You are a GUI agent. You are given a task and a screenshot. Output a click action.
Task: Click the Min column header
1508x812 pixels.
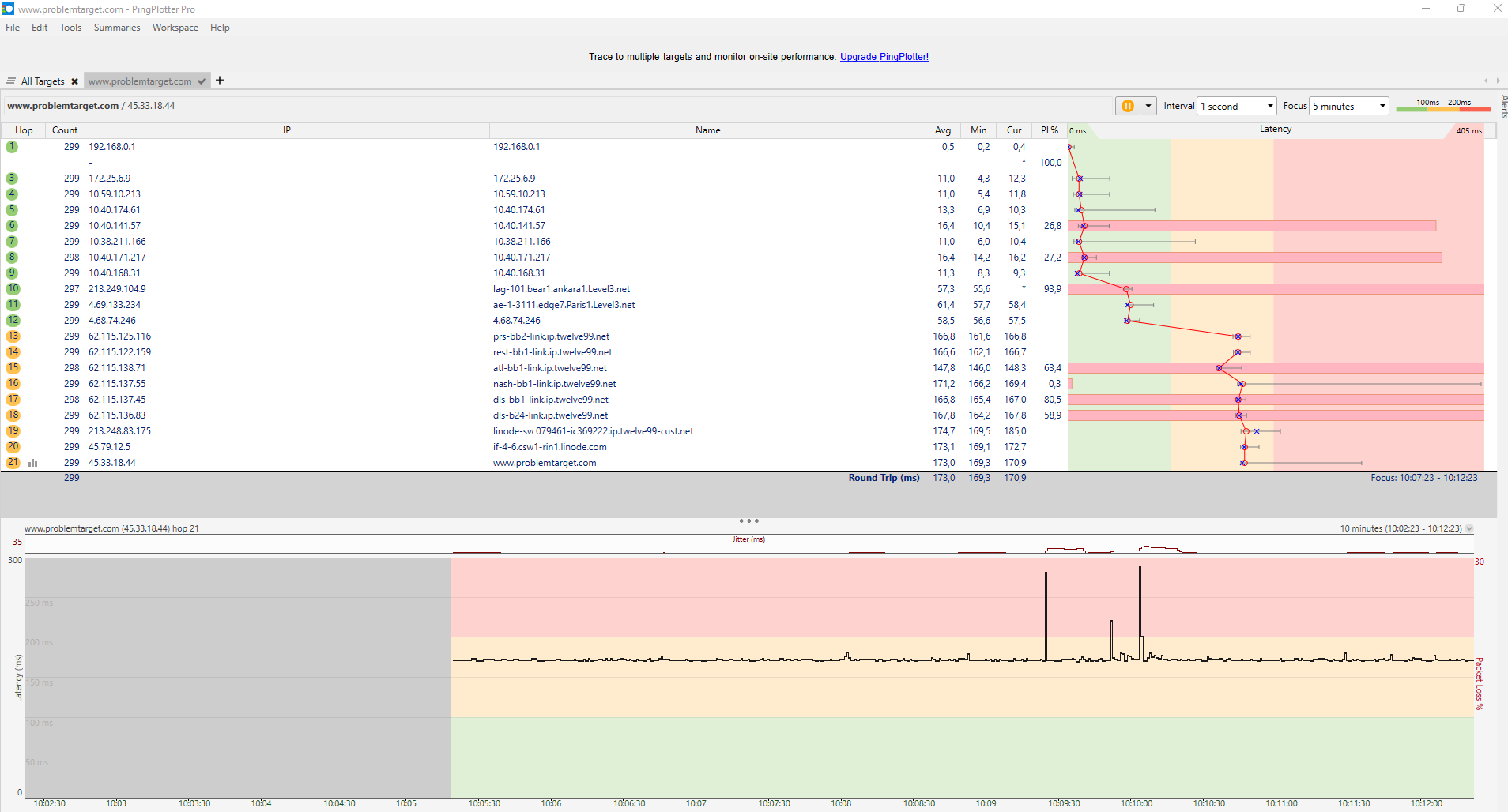pos(978,130)
